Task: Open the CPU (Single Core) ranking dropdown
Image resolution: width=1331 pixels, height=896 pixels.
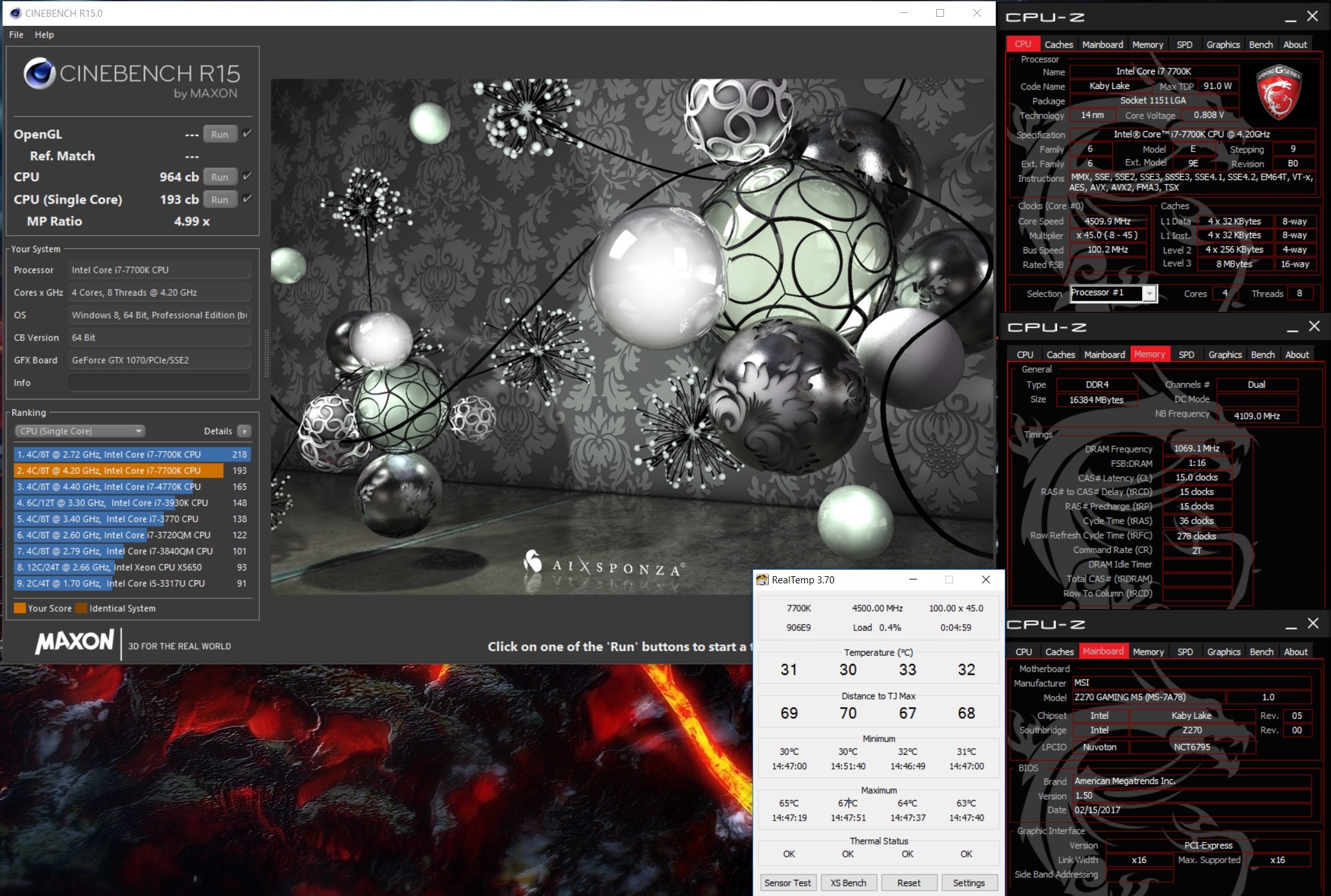Action: (80, 431)
